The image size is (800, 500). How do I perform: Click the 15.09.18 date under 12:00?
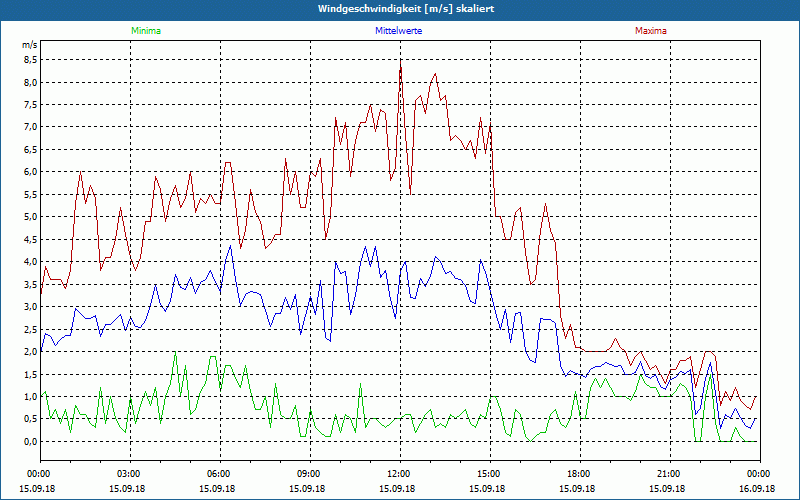pyautogui.click(x=397, y=488)
